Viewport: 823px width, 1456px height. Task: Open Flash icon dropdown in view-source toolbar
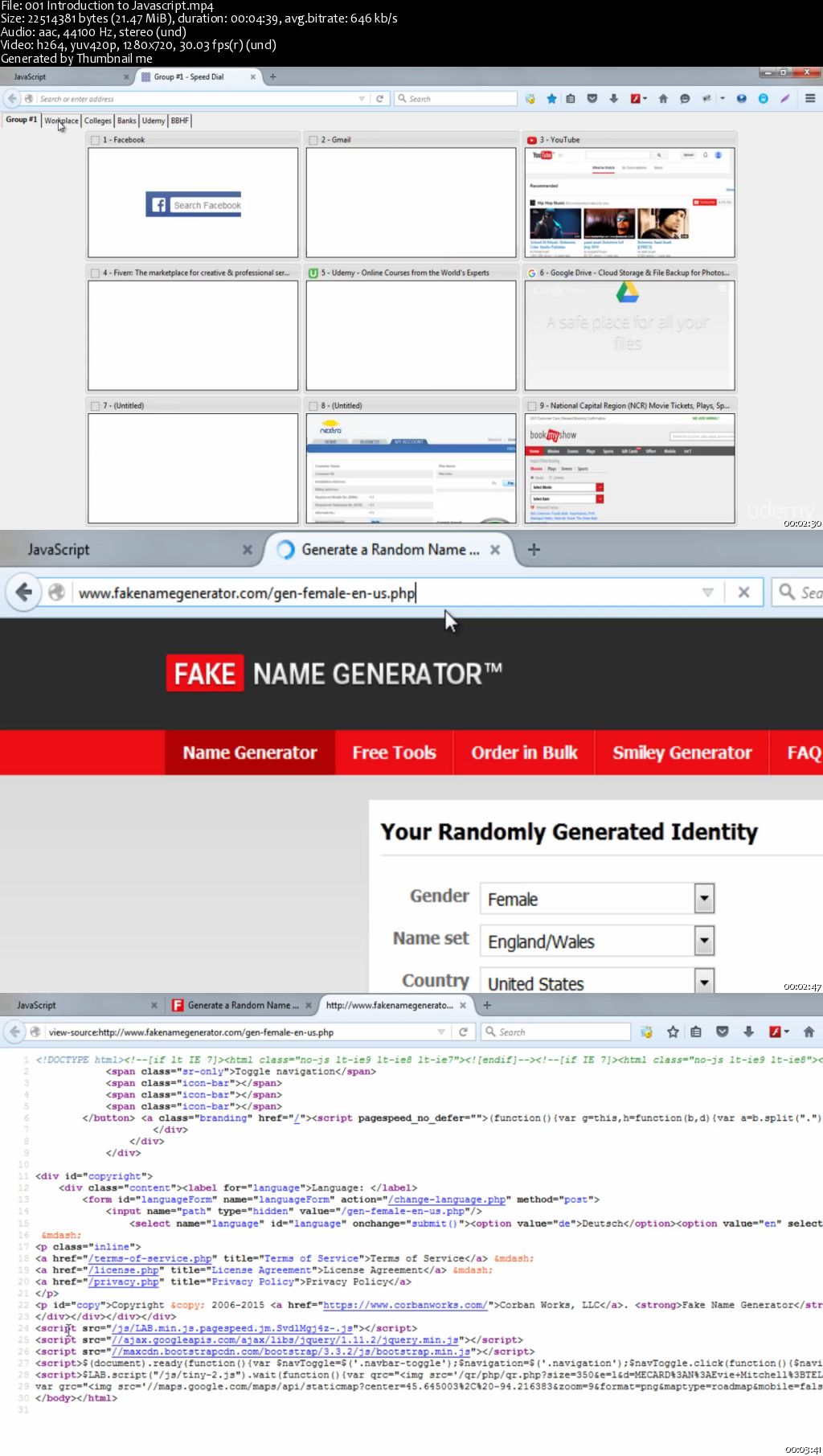click(786, 1032)
